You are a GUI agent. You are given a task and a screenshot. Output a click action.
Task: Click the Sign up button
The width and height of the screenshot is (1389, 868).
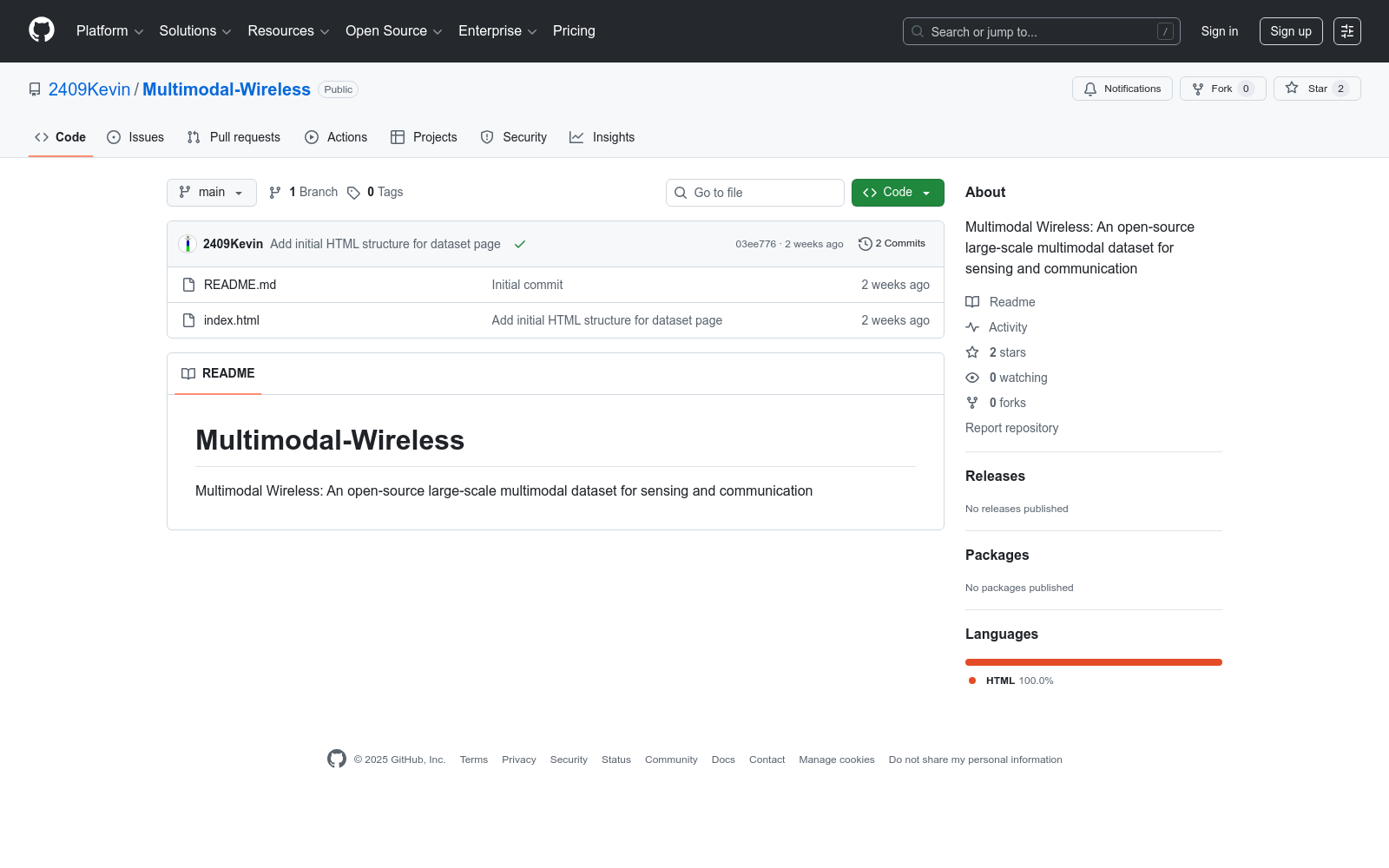1291,31
